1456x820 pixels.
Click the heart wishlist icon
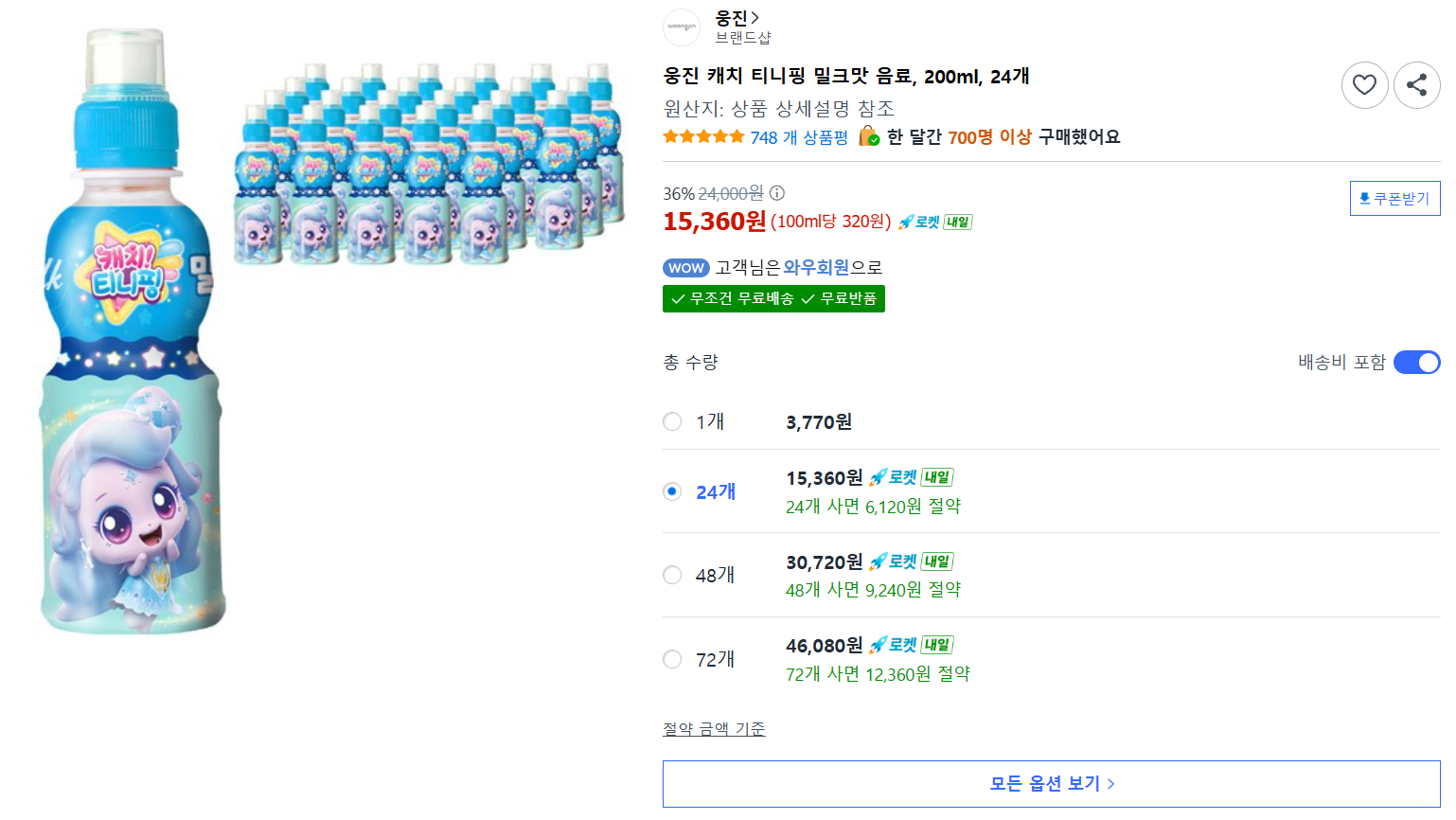pos(1364,85)
